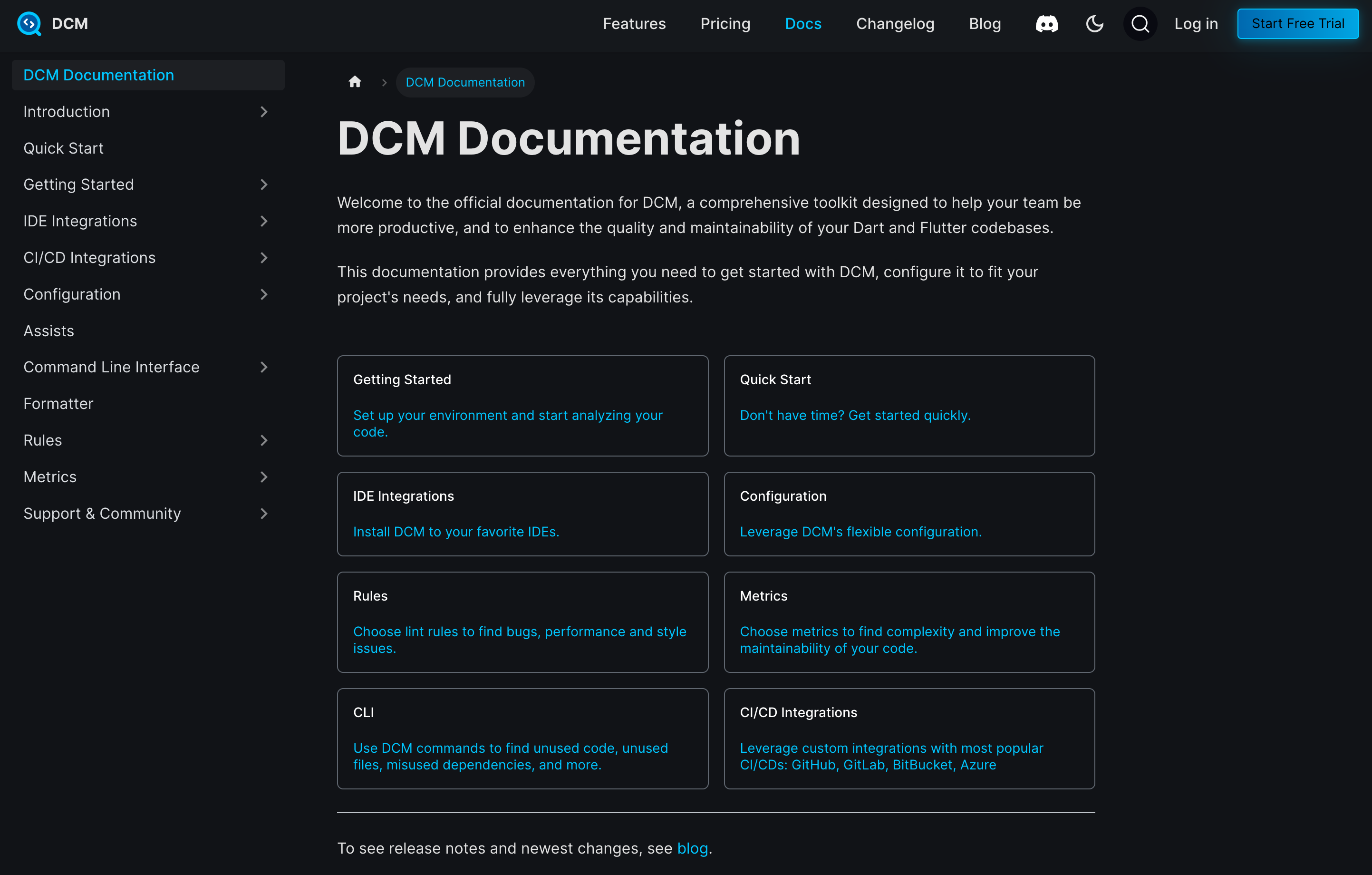The image size is (1372, 875).
Task: Open Features in the top navigation
Action: tap(634, 23)
